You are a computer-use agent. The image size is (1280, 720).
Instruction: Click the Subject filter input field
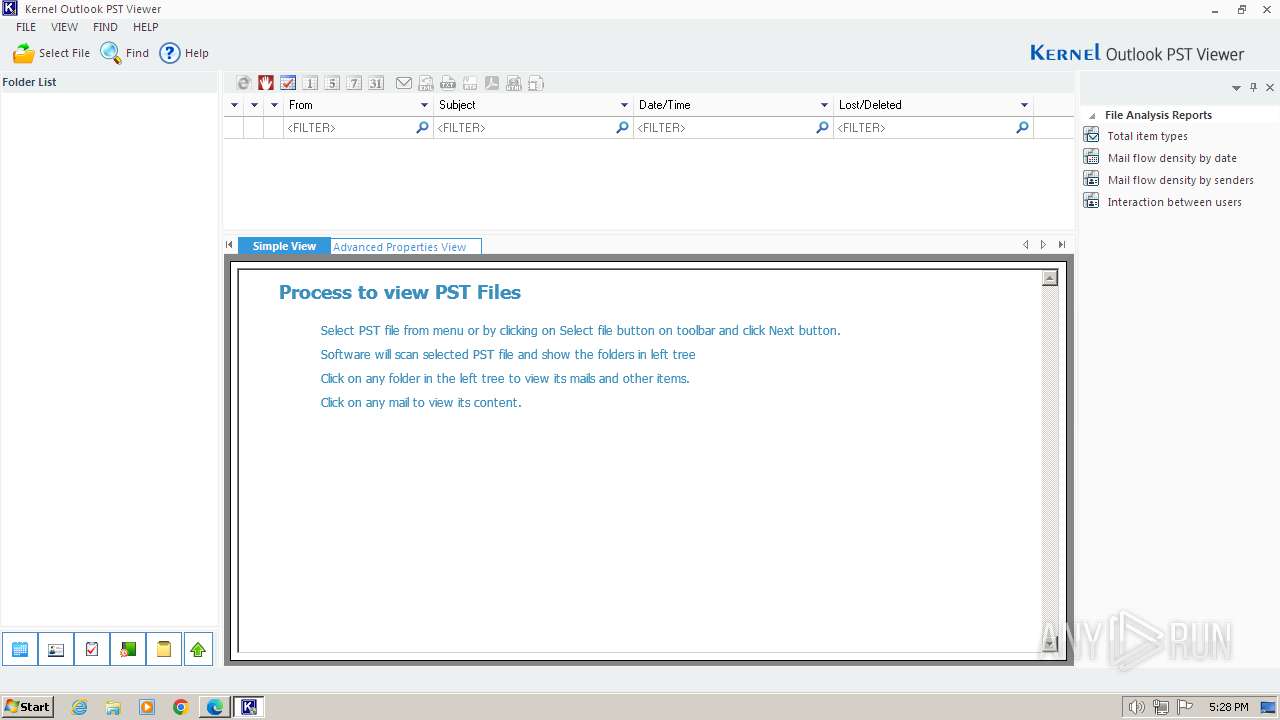tap(533, 128)
